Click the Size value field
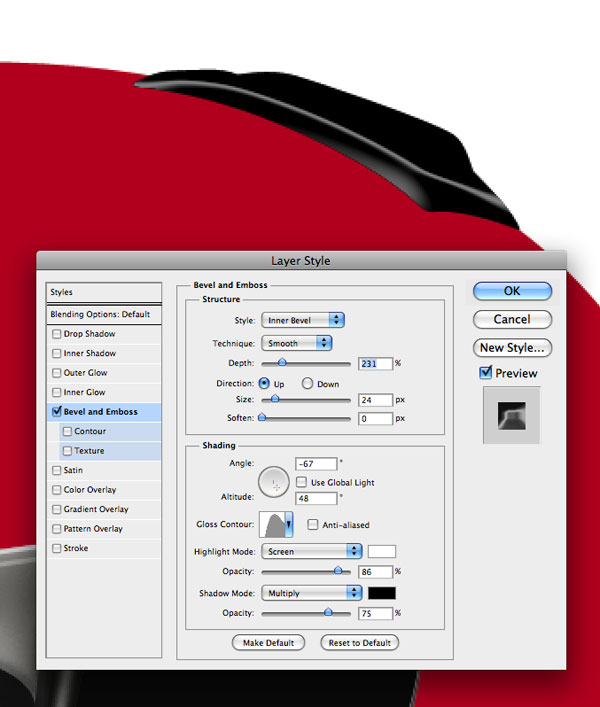The image size is (600, 707). [376, 400]
